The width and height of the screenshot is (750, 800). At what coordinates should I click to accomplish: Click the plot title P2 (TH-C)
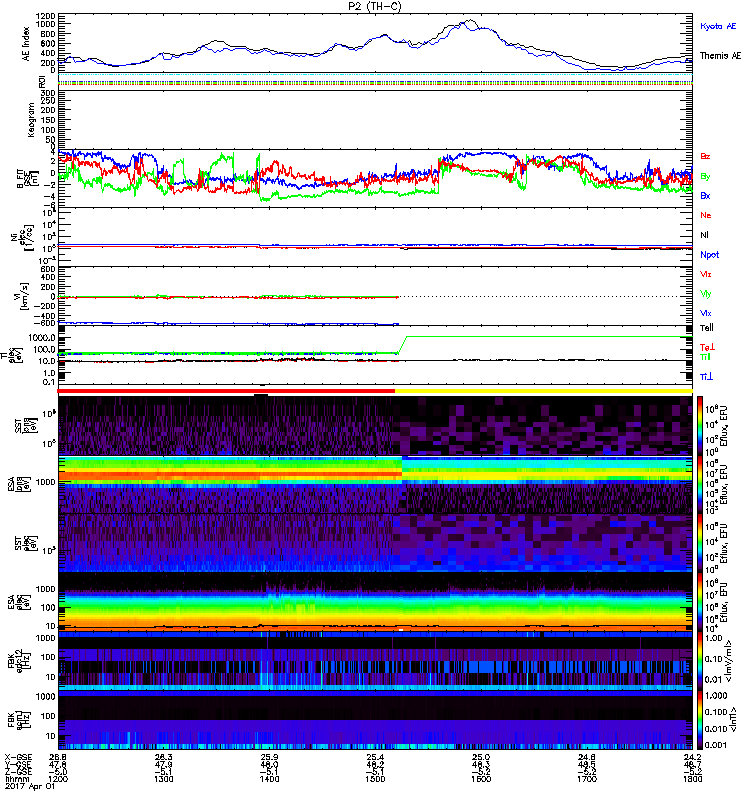tap(375, 6)
